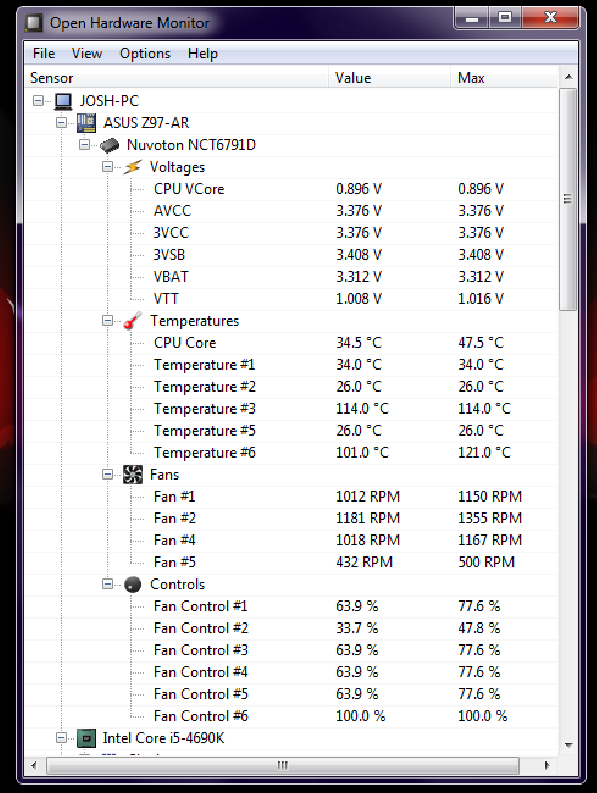Select the Fan Control #5 row

coord(292,694)
